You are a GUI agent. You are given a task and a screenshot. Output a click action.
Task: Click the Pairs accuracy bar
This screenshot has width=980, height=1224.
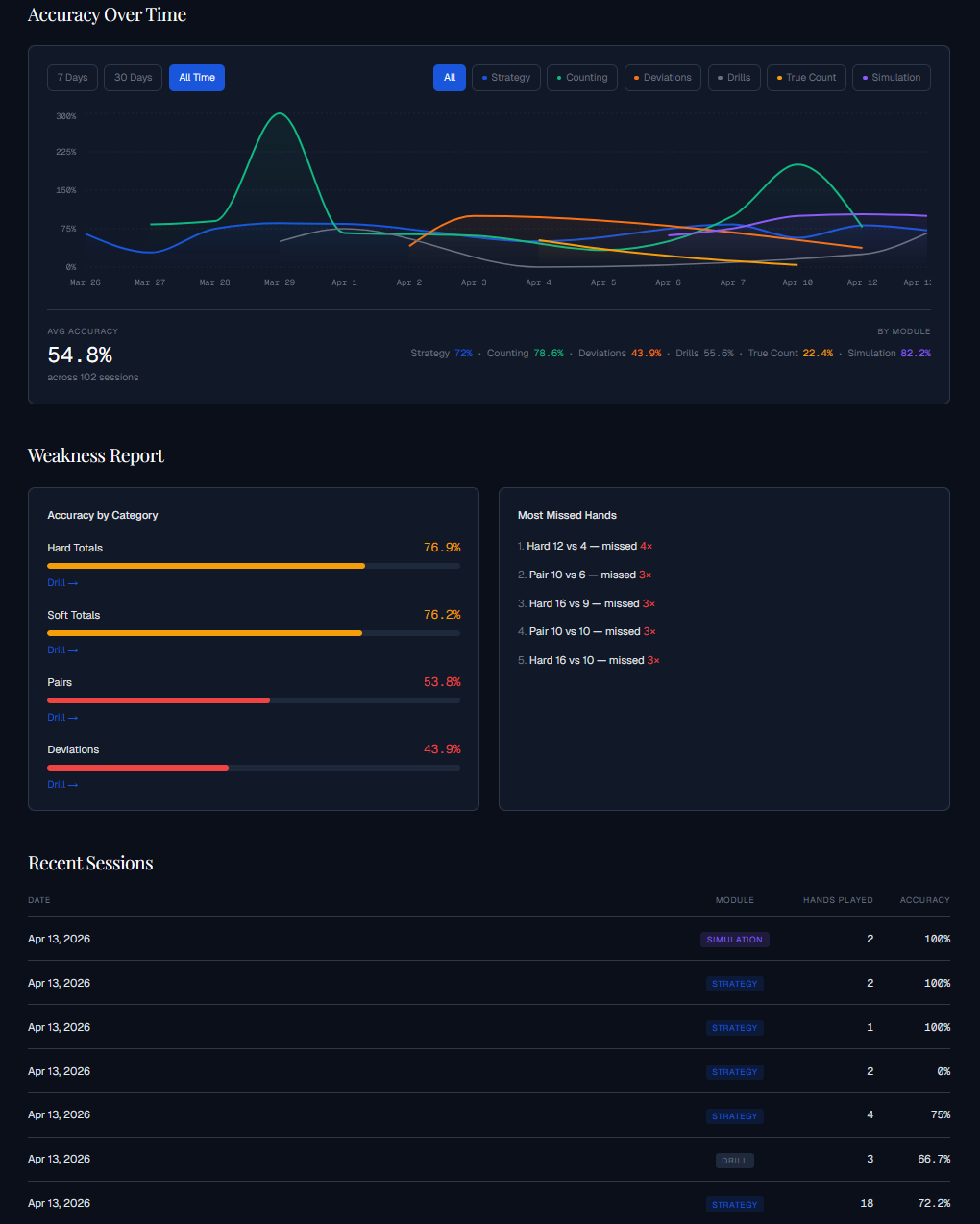254,700
